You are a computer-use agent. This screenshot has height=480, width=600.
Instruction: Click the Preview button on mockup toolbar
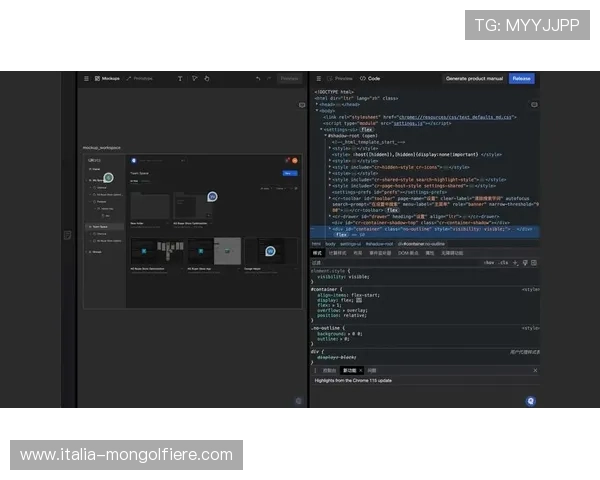(289, 78)
